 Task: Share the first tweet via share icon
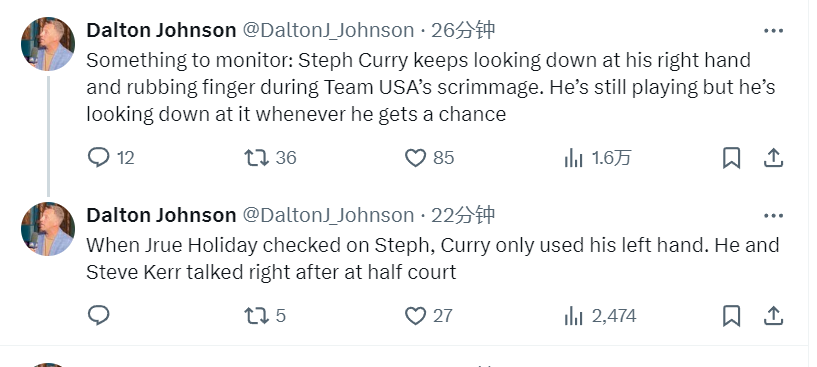coord(774,157)
